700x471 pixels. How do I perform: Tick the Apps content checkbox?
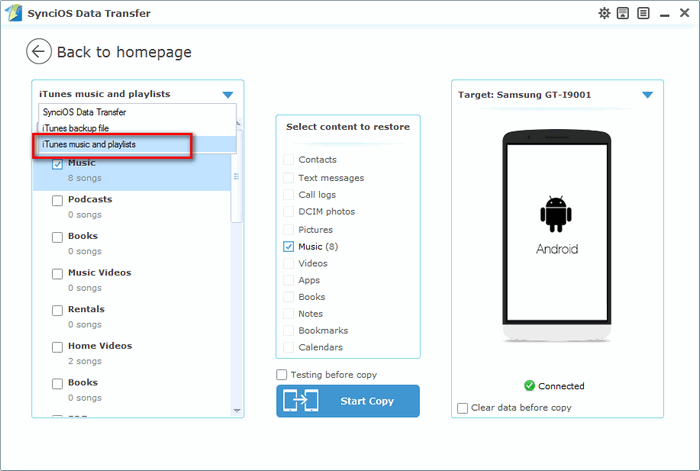click(288, 280)
